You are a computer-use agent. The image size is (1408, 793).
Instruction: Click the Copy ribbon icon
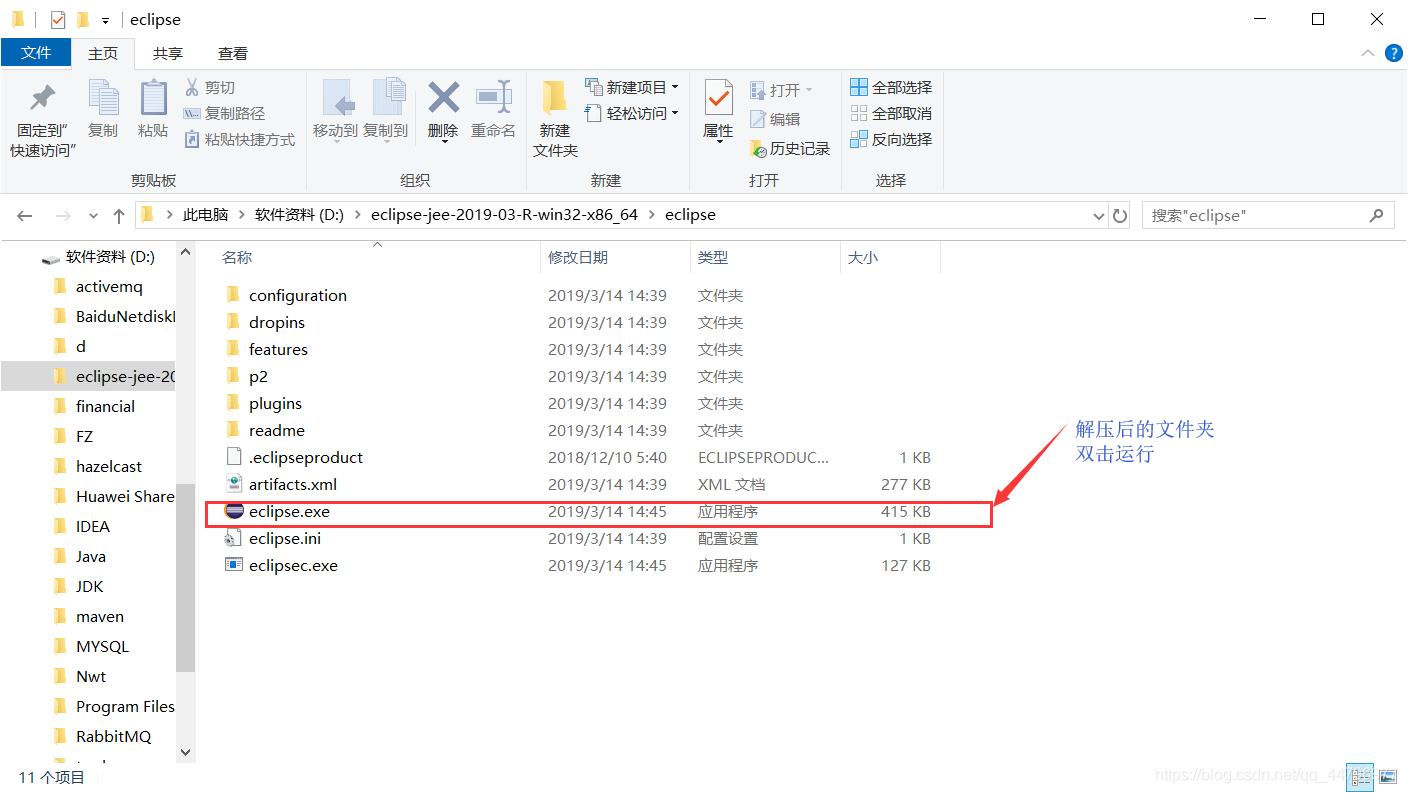click(x=103, y=98)
